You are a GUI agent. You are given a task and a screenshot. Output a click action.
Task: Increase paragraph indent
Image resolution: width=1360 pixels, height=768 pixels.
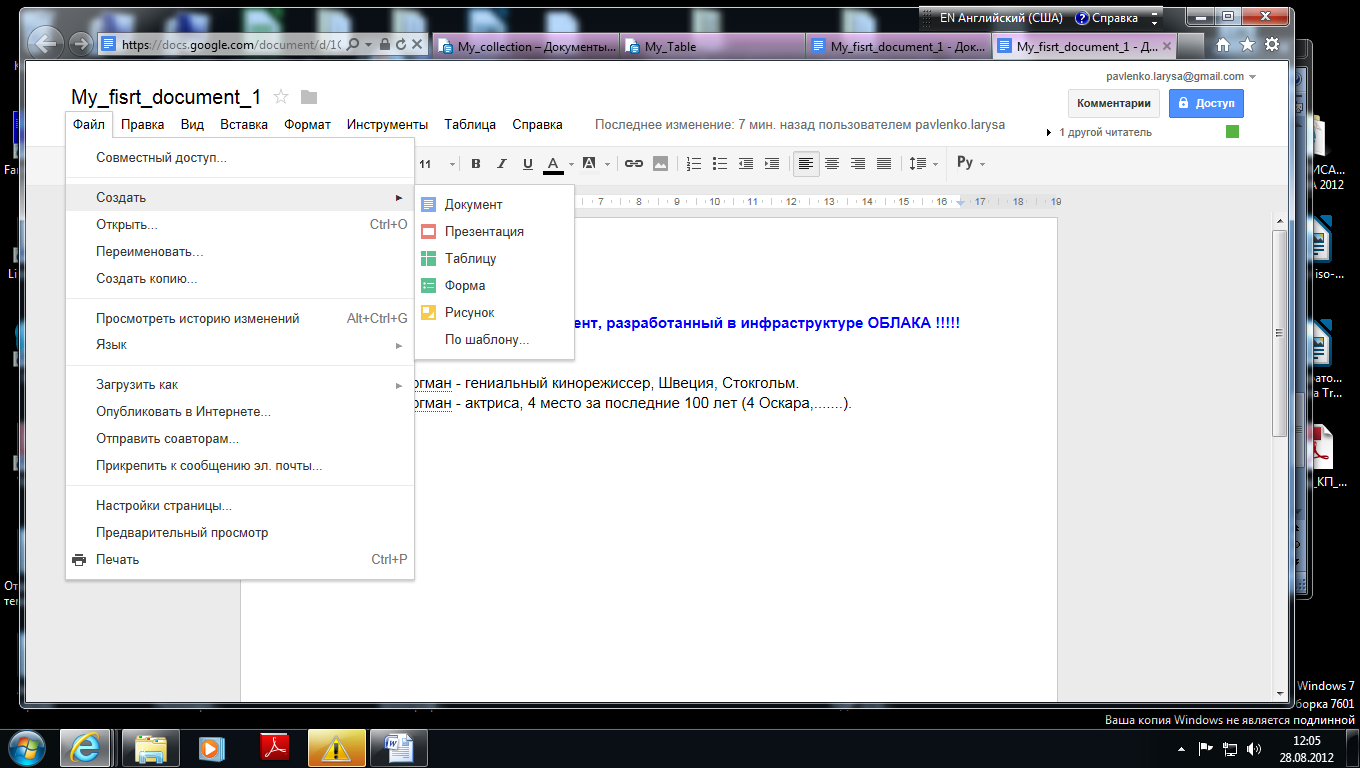pos(772,163)
